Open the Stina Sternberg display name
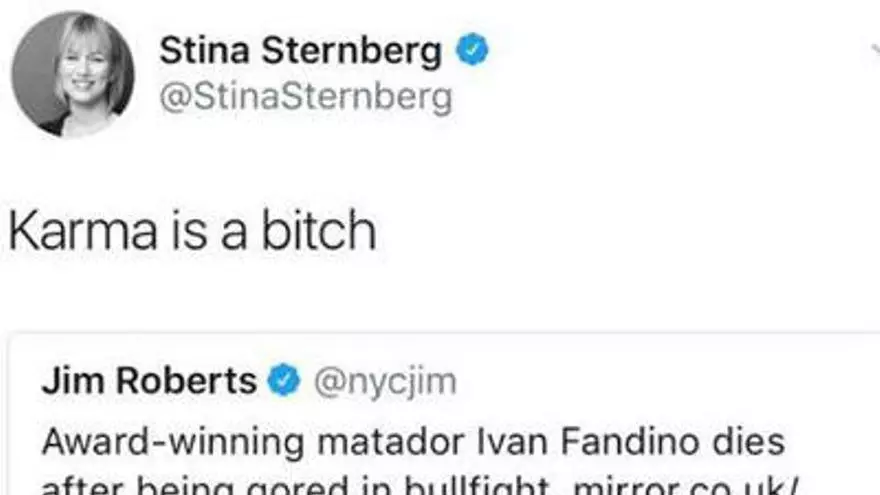Screen dimensions: 880x495 300,52
